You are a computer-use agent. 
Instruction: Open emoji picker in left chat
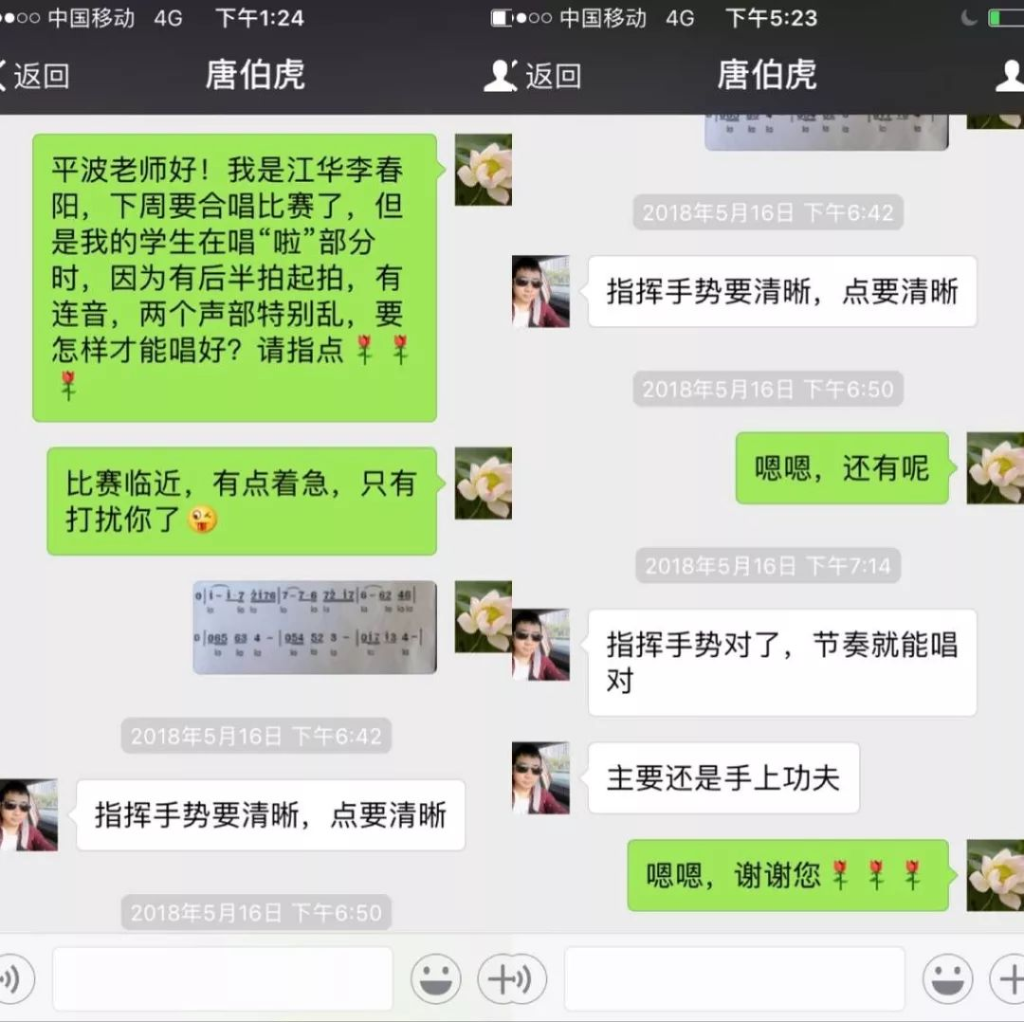pyautogui.click(x=436, y=979)
